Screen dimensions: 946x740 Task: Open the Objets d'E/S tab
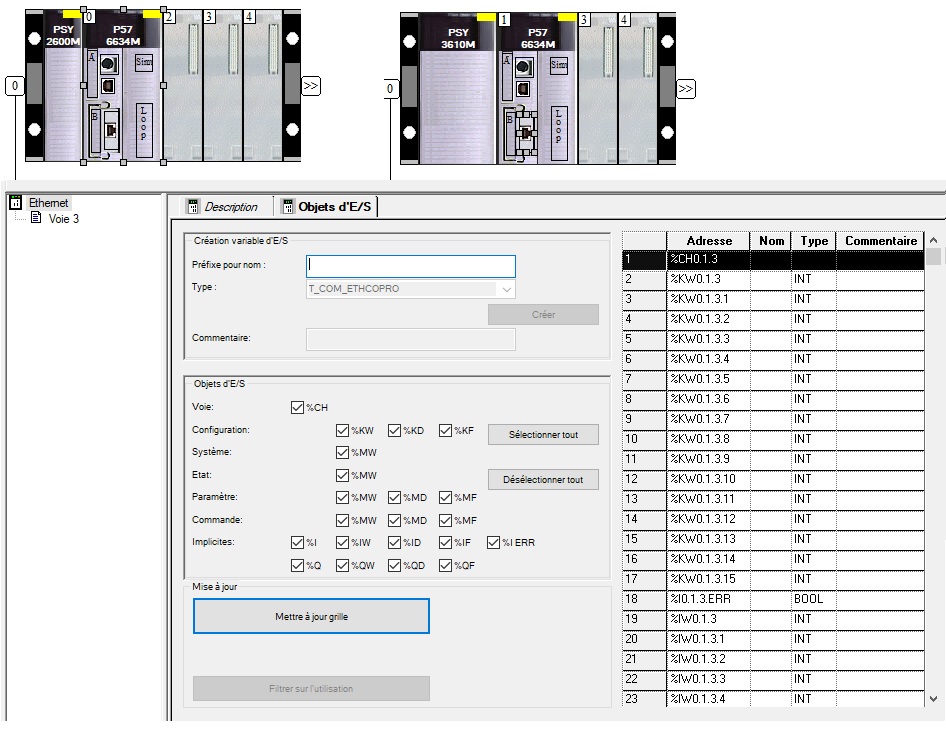[326, 207]
